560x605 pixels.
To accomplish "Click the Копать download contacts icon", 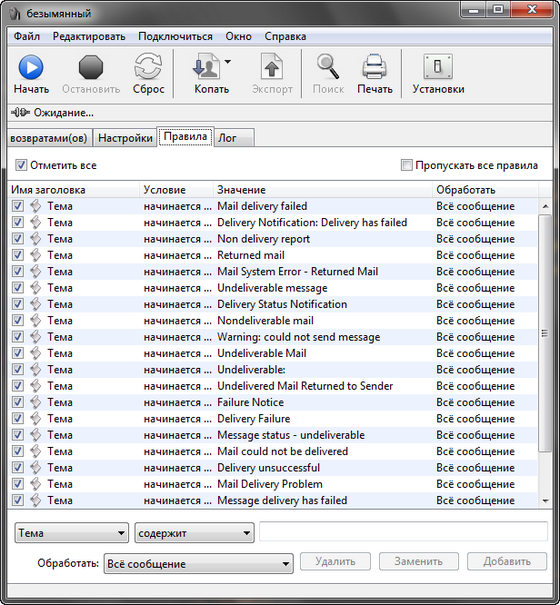I will click(206, 67).
